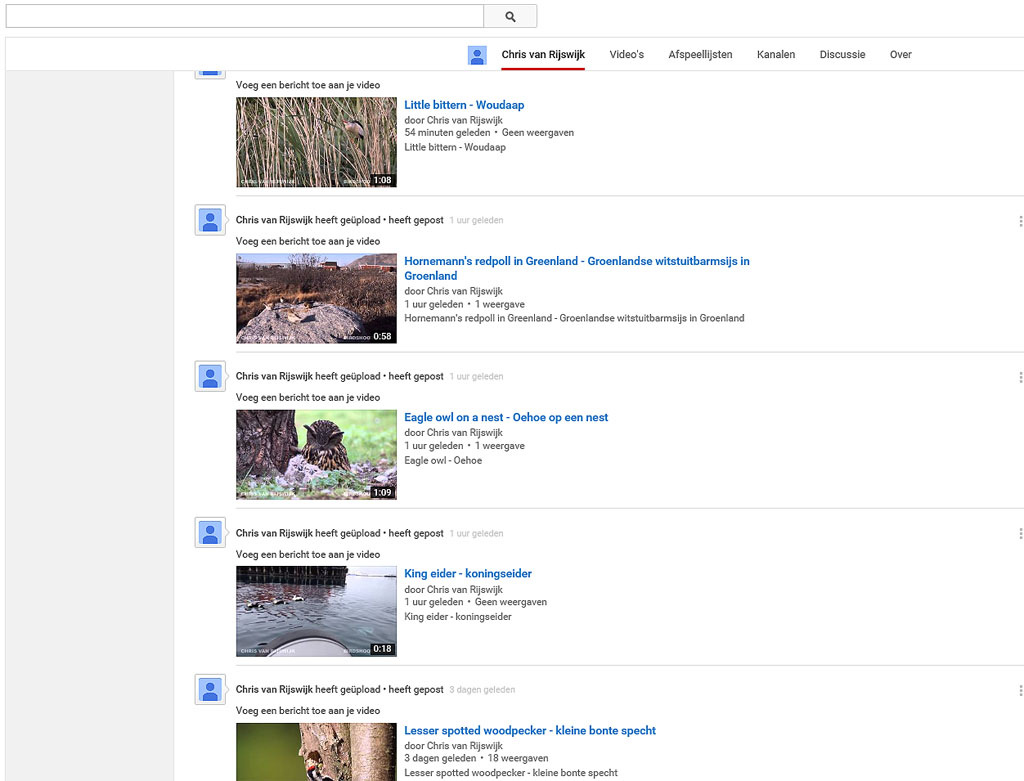The width and height of the screenshot is (1024, 781).
Task: Click 'door Chris van Rijswijk' under Eagle owl
Action: click(x=453, y=432)
